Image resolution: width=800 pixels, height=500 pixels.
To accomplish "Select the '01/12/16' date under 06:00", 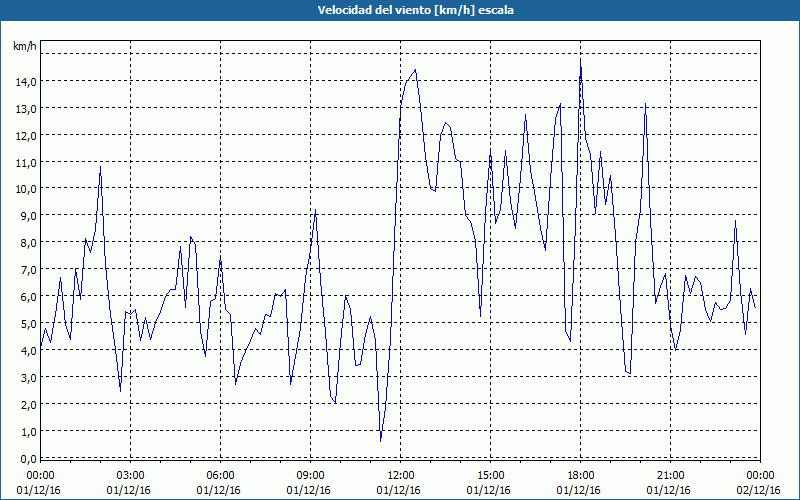I will [218, 490].
